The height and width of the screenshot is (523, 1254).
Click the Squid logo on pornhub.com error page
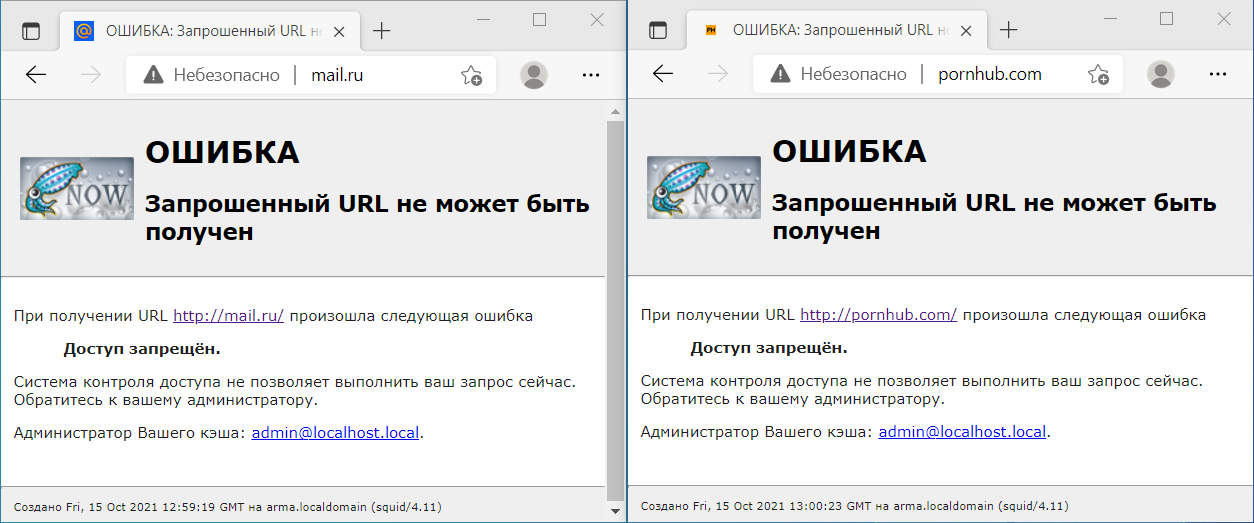click(704, 188)
